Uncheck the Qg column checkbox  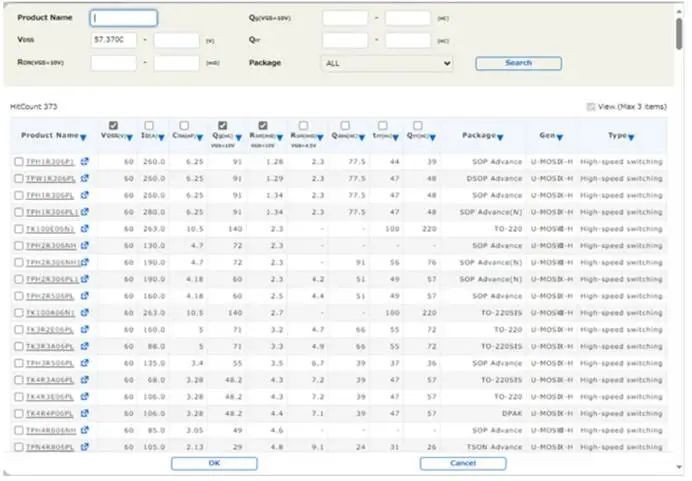click(222, 125)
